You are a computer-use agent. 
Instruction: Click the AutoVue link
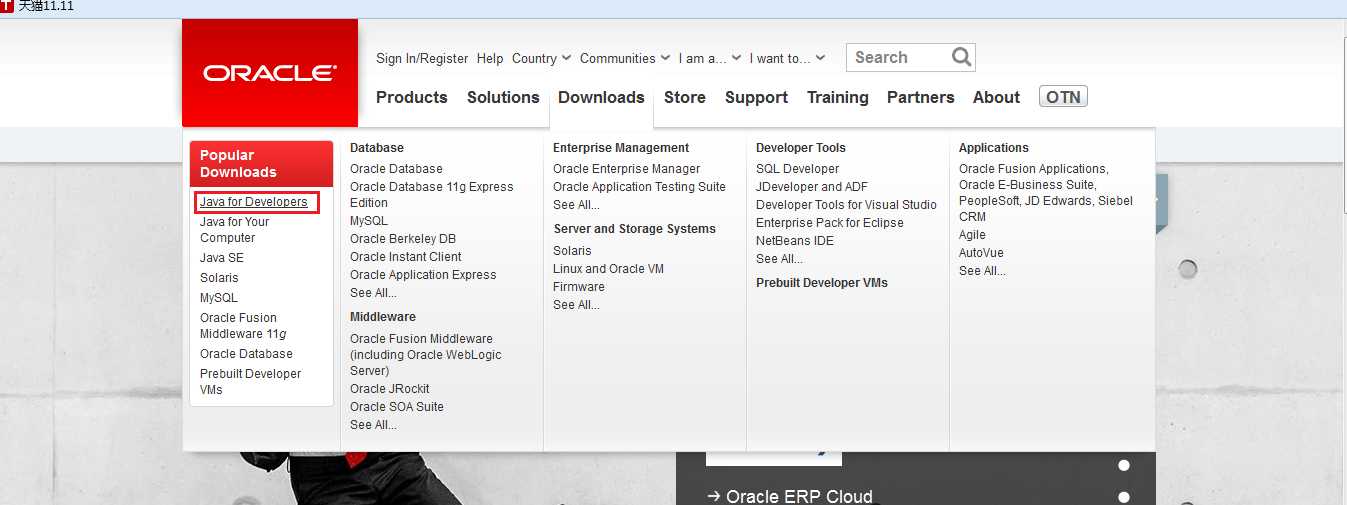(x=981, y=253)
